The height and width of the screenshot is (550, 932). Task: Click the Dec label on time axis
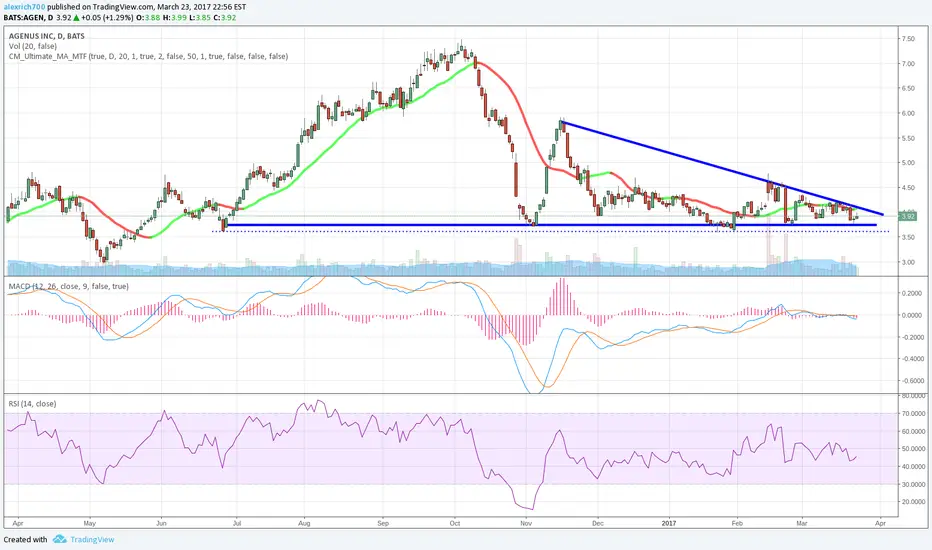click(x=597, y=523)
